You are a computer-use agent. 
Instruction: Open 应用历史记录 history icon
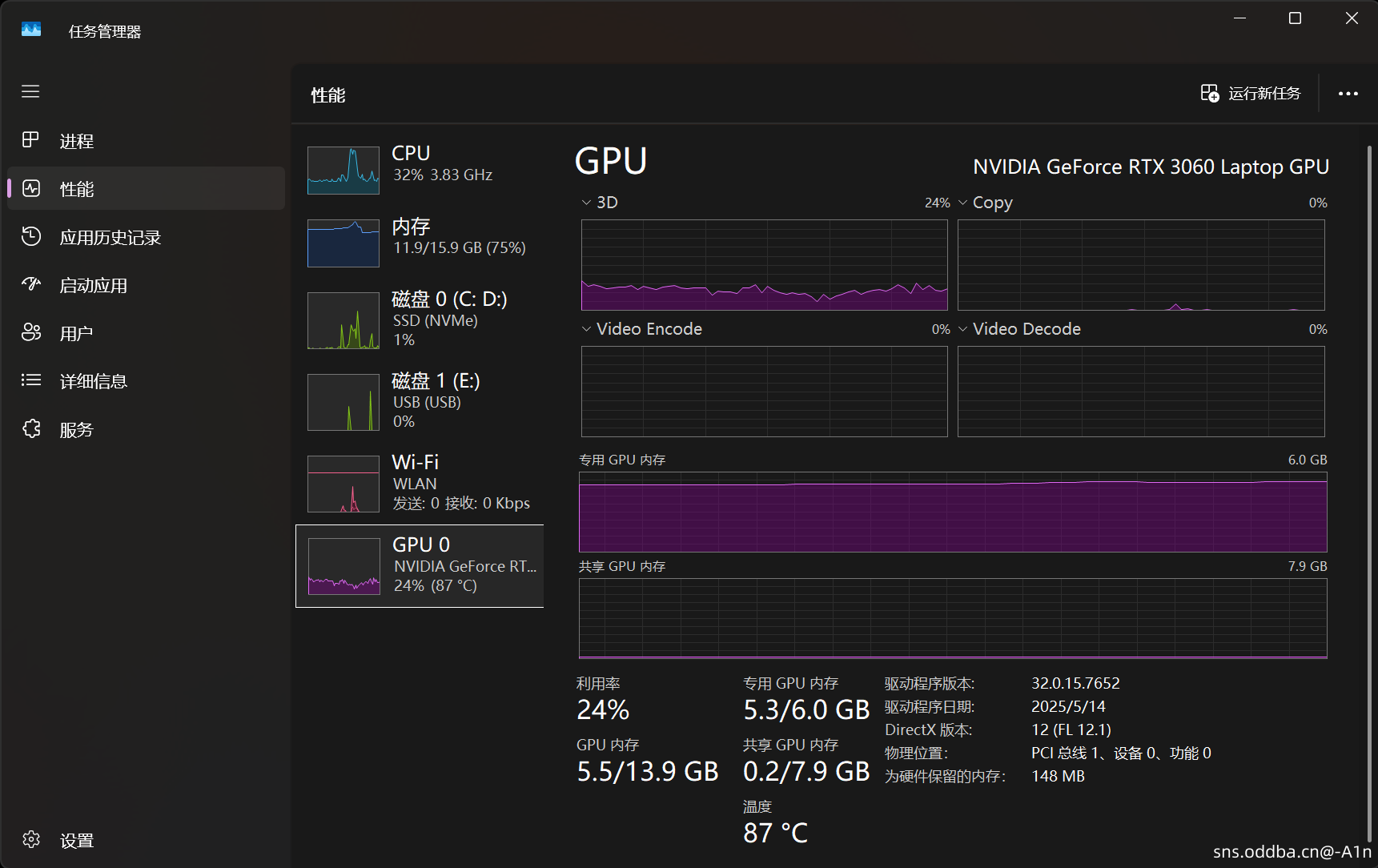(x=30, y=236)
